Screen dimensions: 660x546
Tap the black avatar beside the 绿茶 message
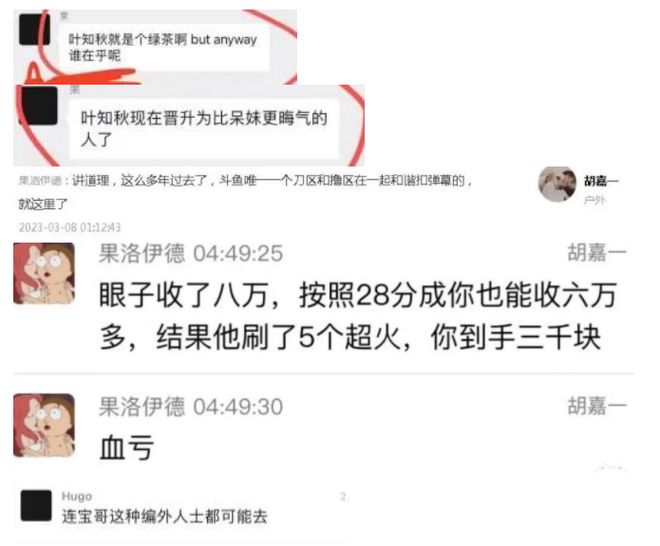pyautogui.click(x=35, y=29)
